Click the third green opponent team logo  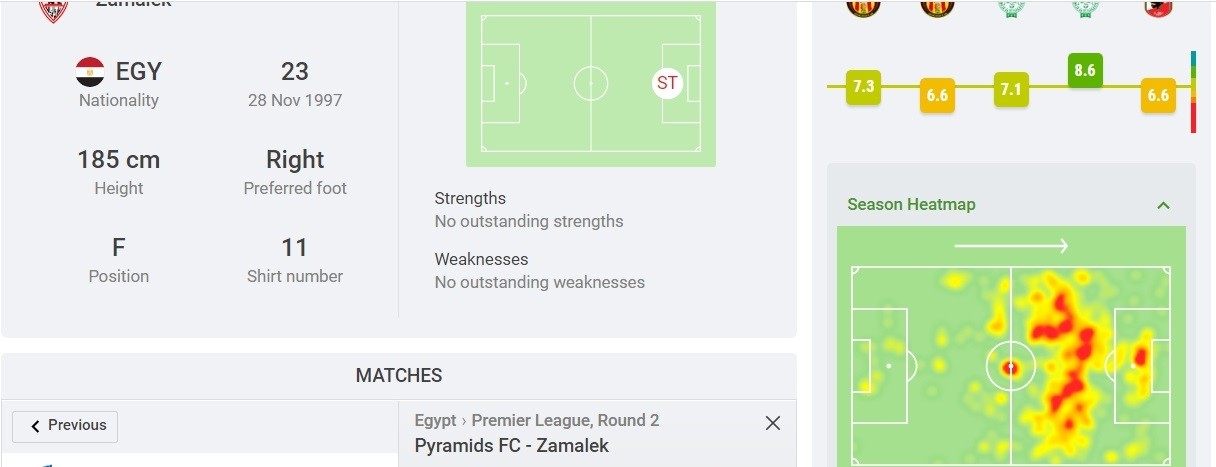(1011, 7)
